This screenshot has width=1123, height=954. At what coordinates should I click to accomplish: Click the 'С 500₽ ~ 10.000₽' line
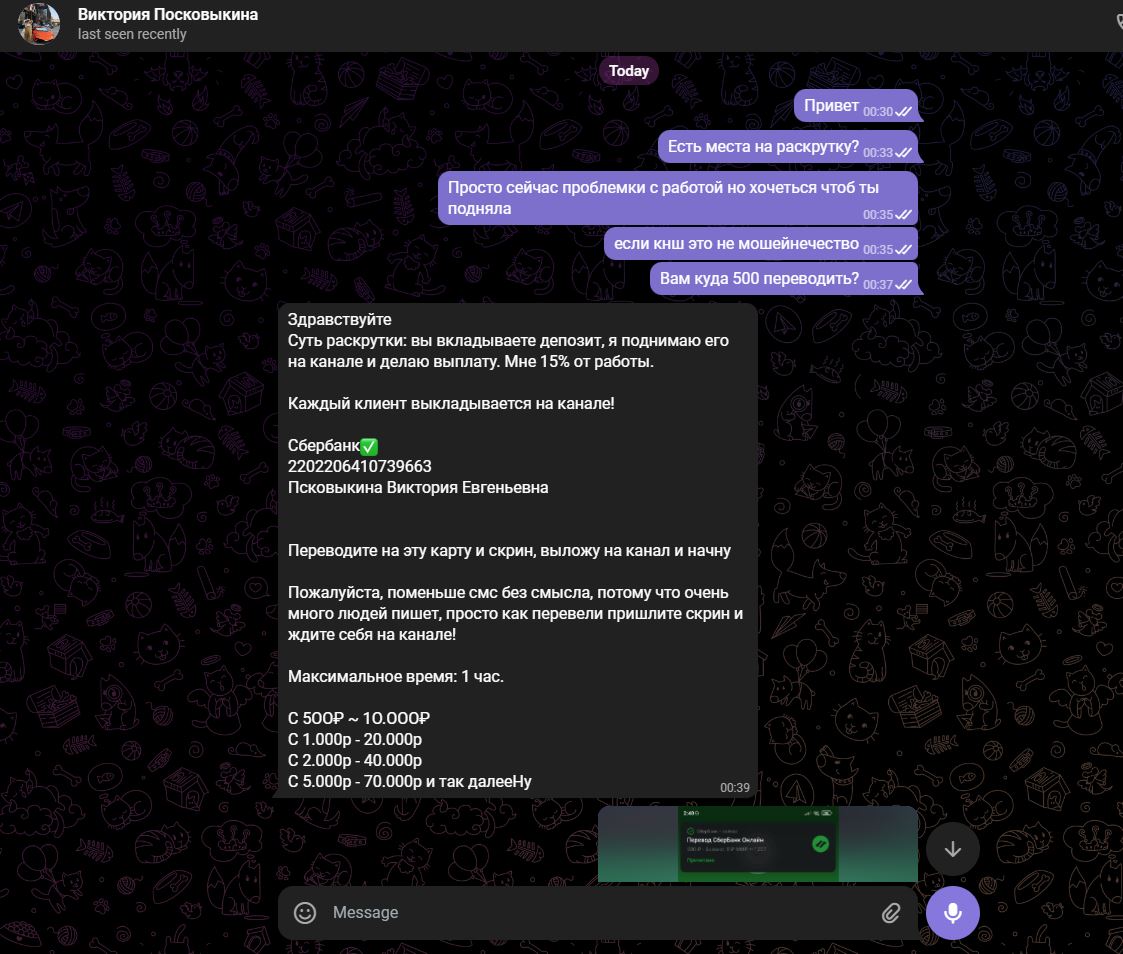tap(359, 718)
